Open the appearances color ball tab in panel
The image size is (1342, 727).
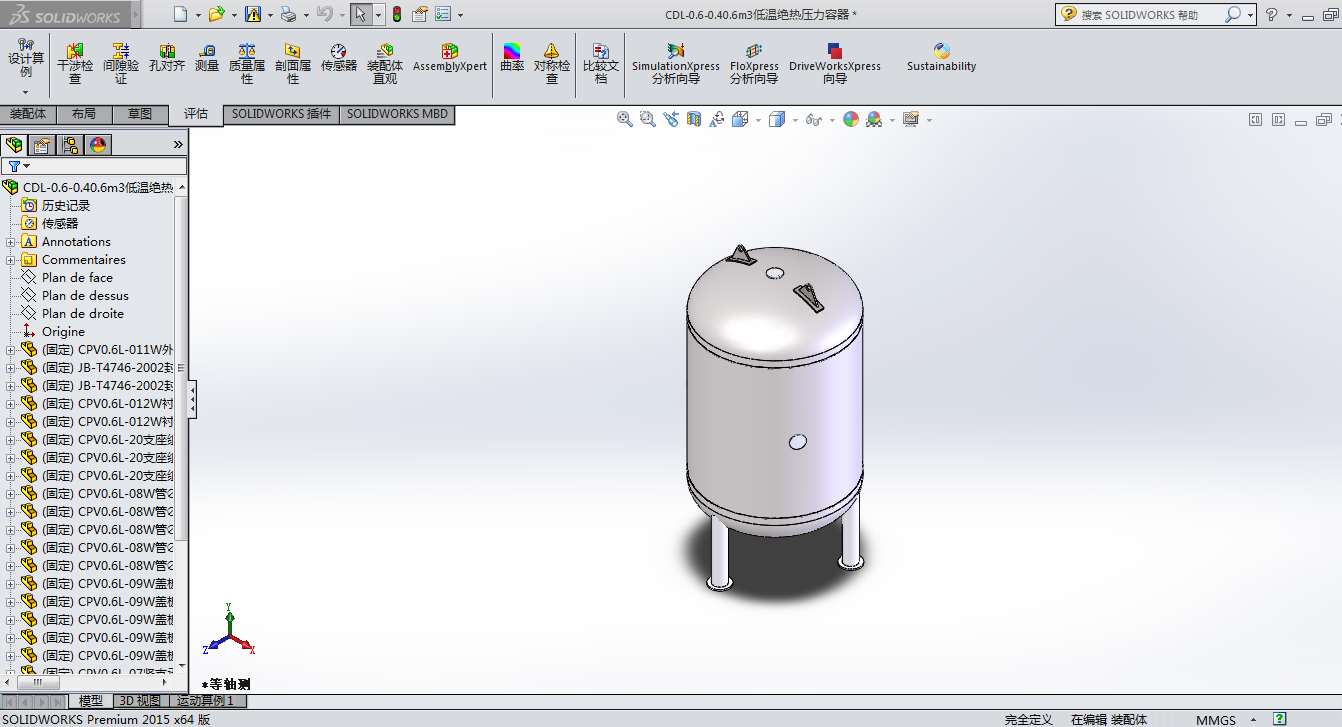coord(98,145)
